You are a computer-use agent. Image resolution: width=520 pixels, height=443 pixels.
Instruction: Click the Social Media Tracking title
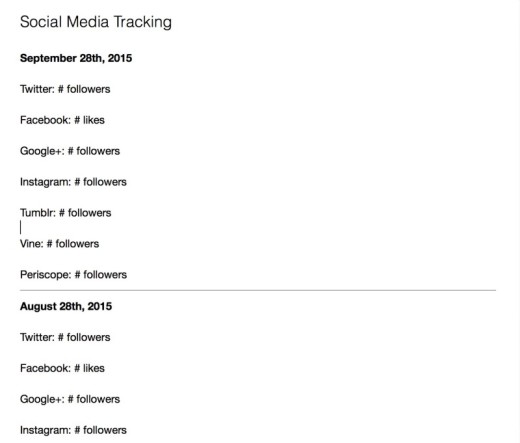click(x=96, y=22)
